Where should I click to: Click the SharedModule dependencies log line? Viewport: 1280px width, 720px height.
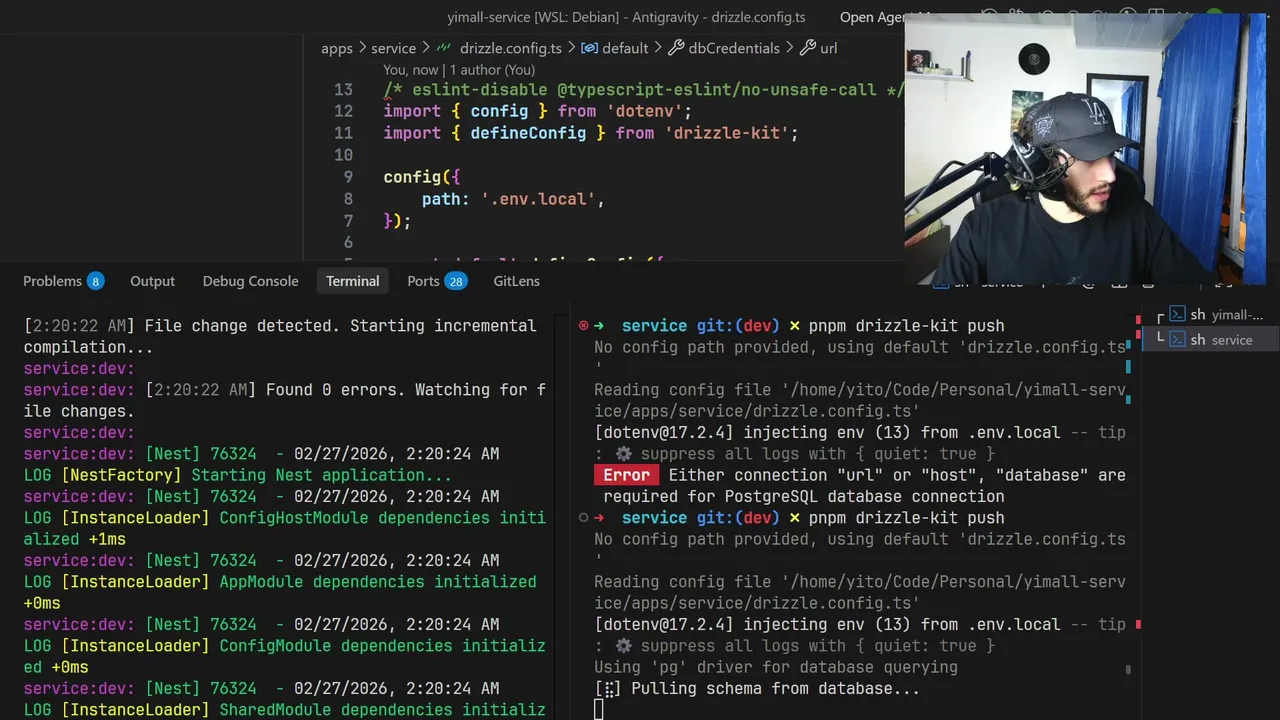tap(285, 710)
